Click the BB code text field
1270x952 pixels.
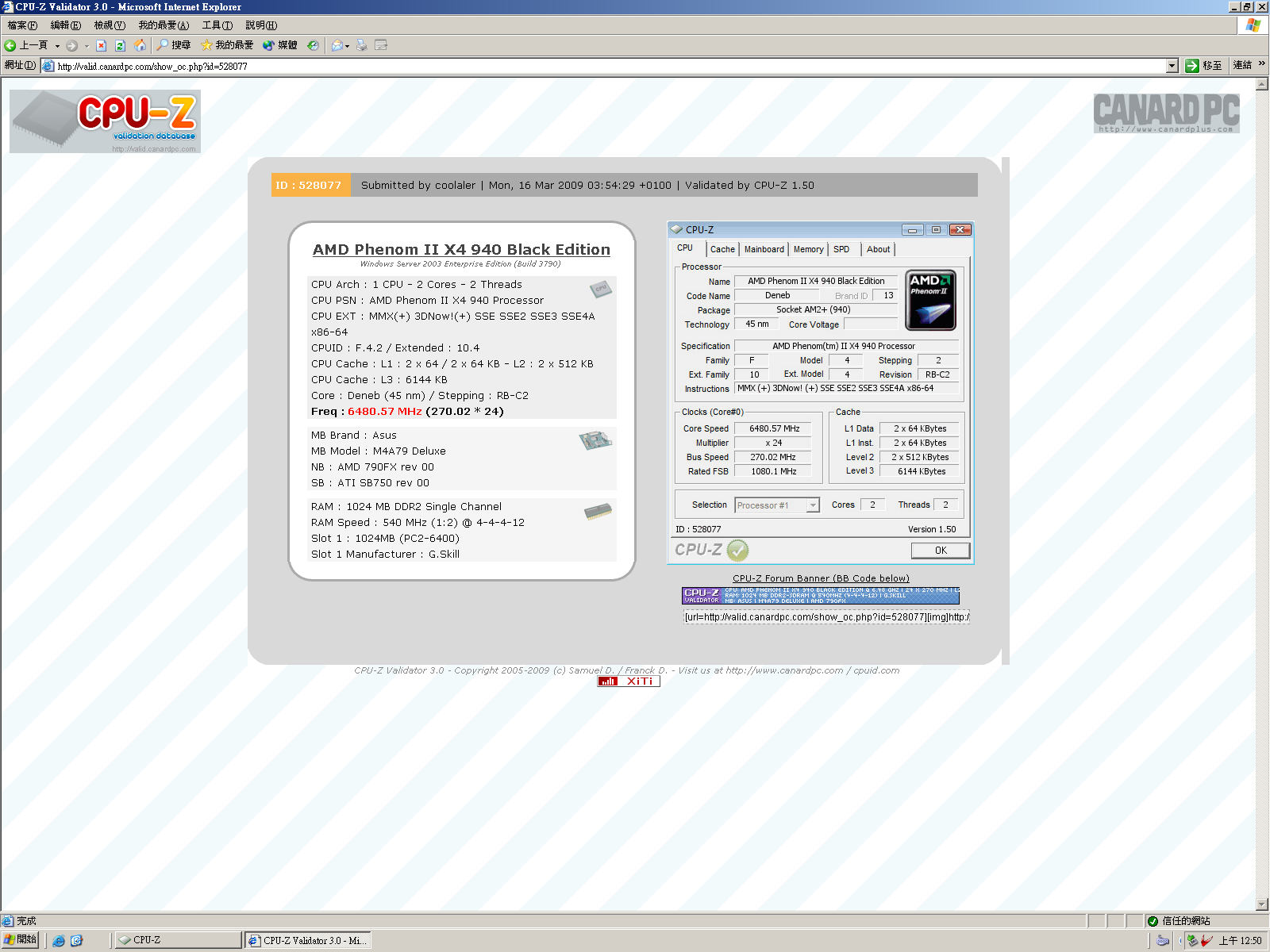(826, 617)
